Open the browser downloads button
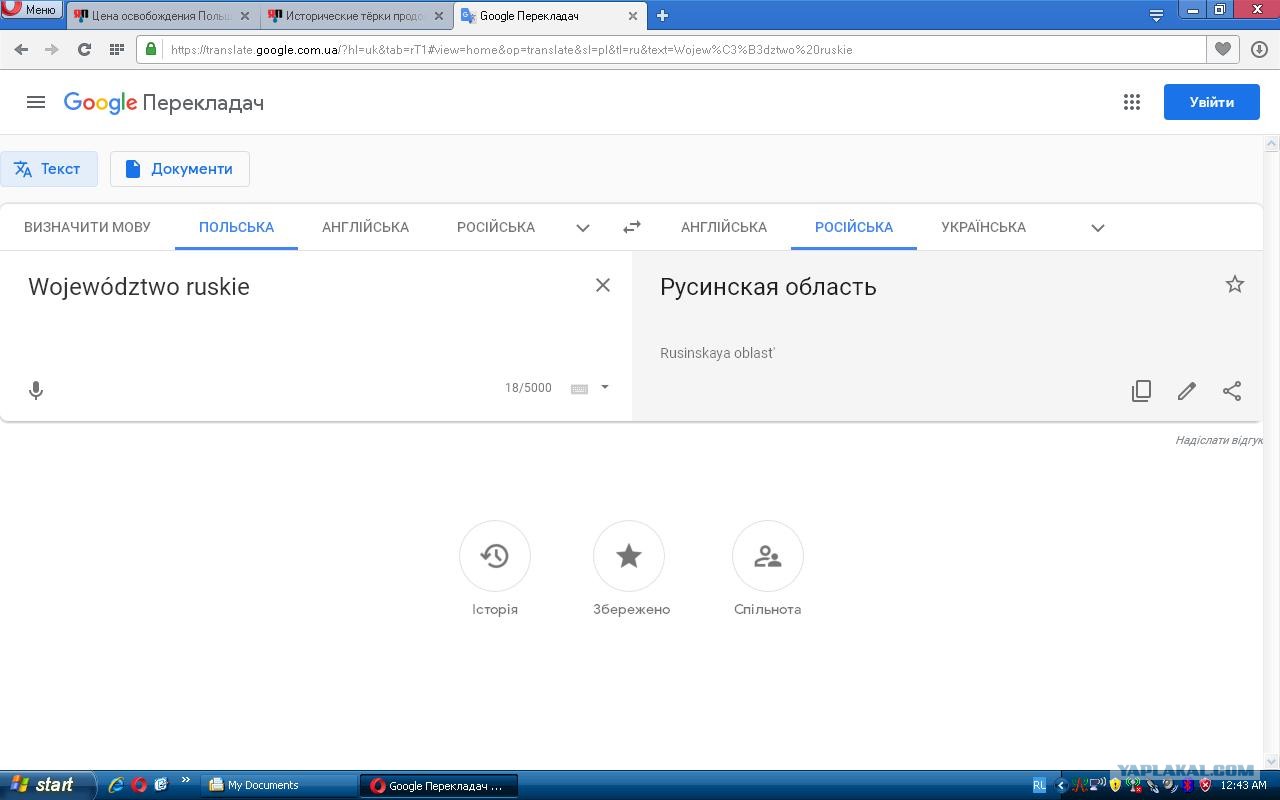 point(1259,49)
